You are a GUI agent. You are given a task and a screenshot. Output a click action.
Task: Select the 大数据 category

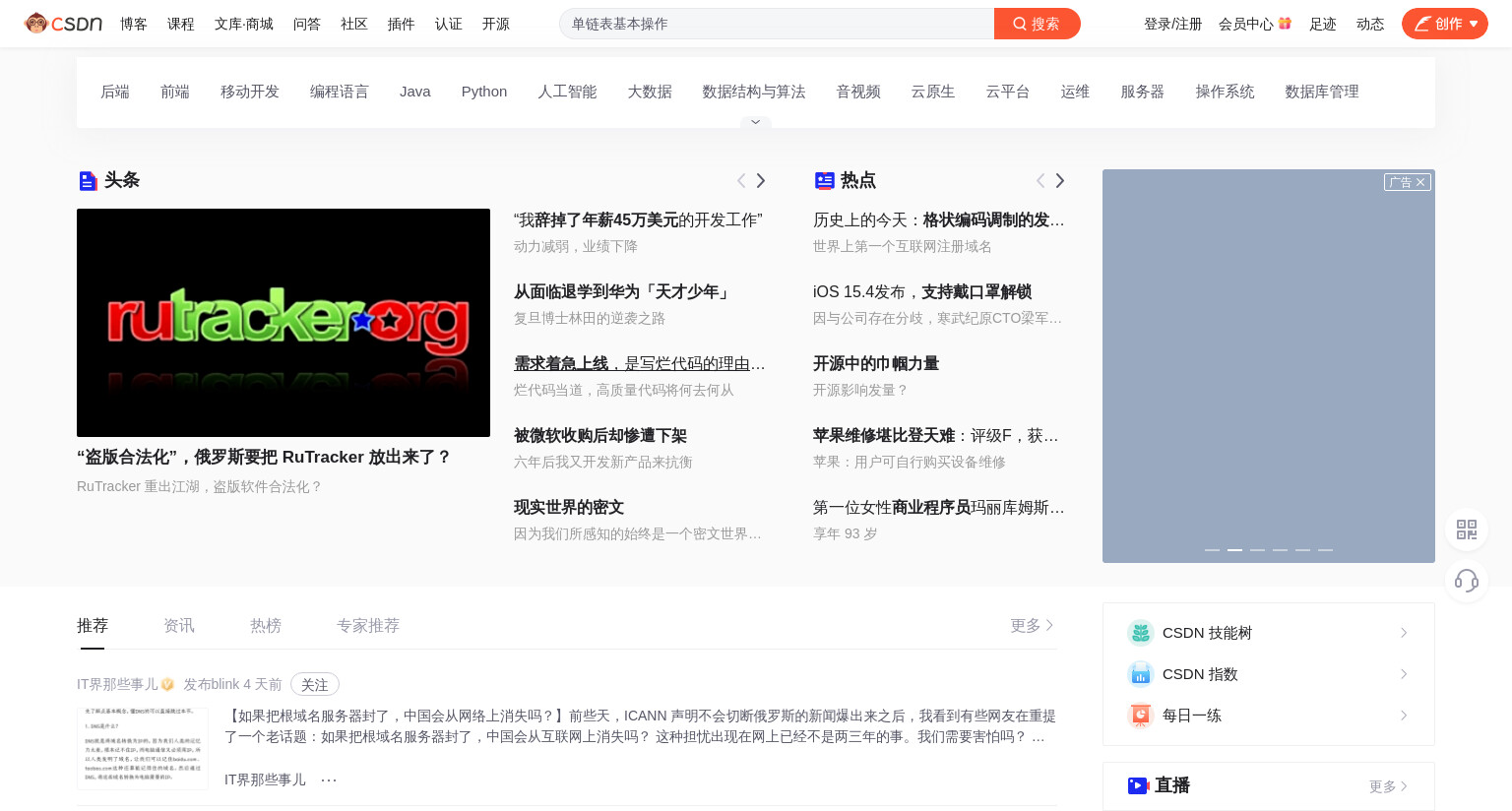[650, 92]
